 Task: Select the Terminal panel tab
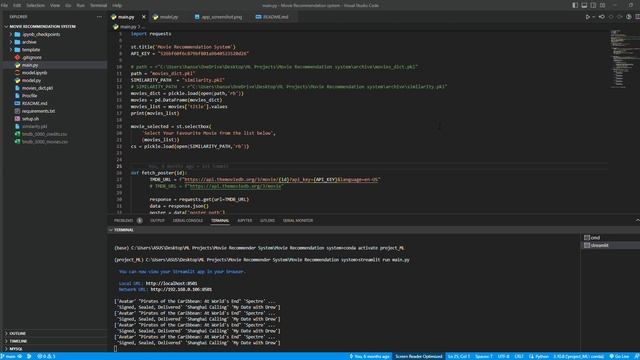(220, 220)
